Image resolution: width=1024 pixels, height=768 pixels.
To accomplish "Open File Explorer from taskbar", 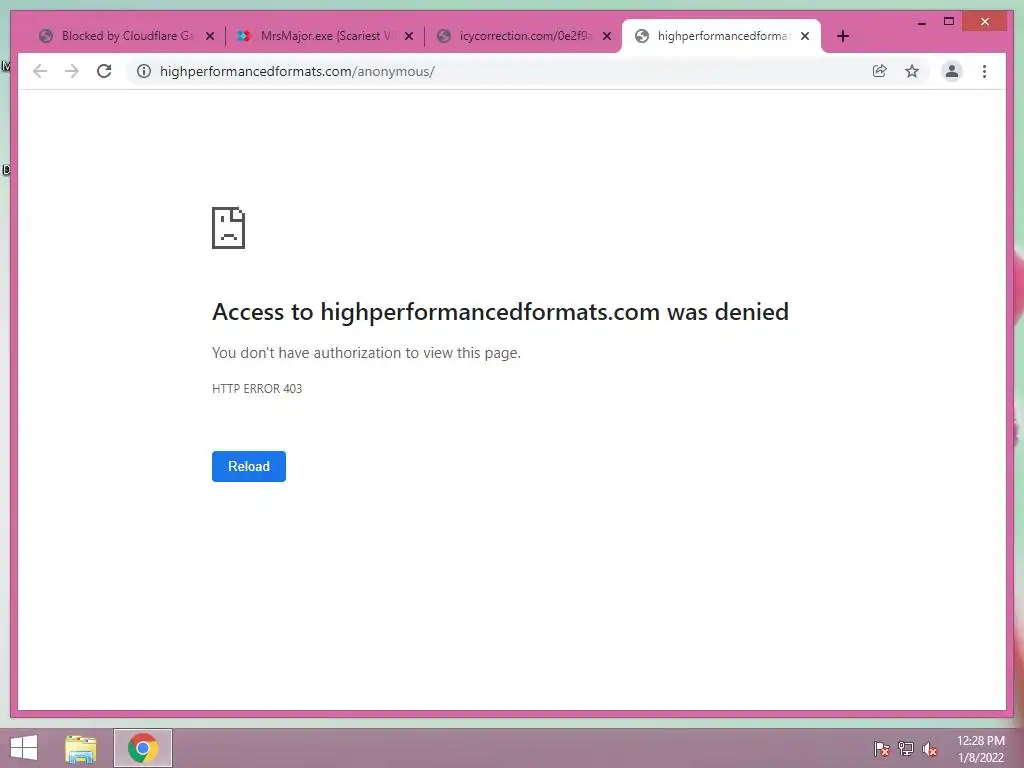I will [81, 748].
